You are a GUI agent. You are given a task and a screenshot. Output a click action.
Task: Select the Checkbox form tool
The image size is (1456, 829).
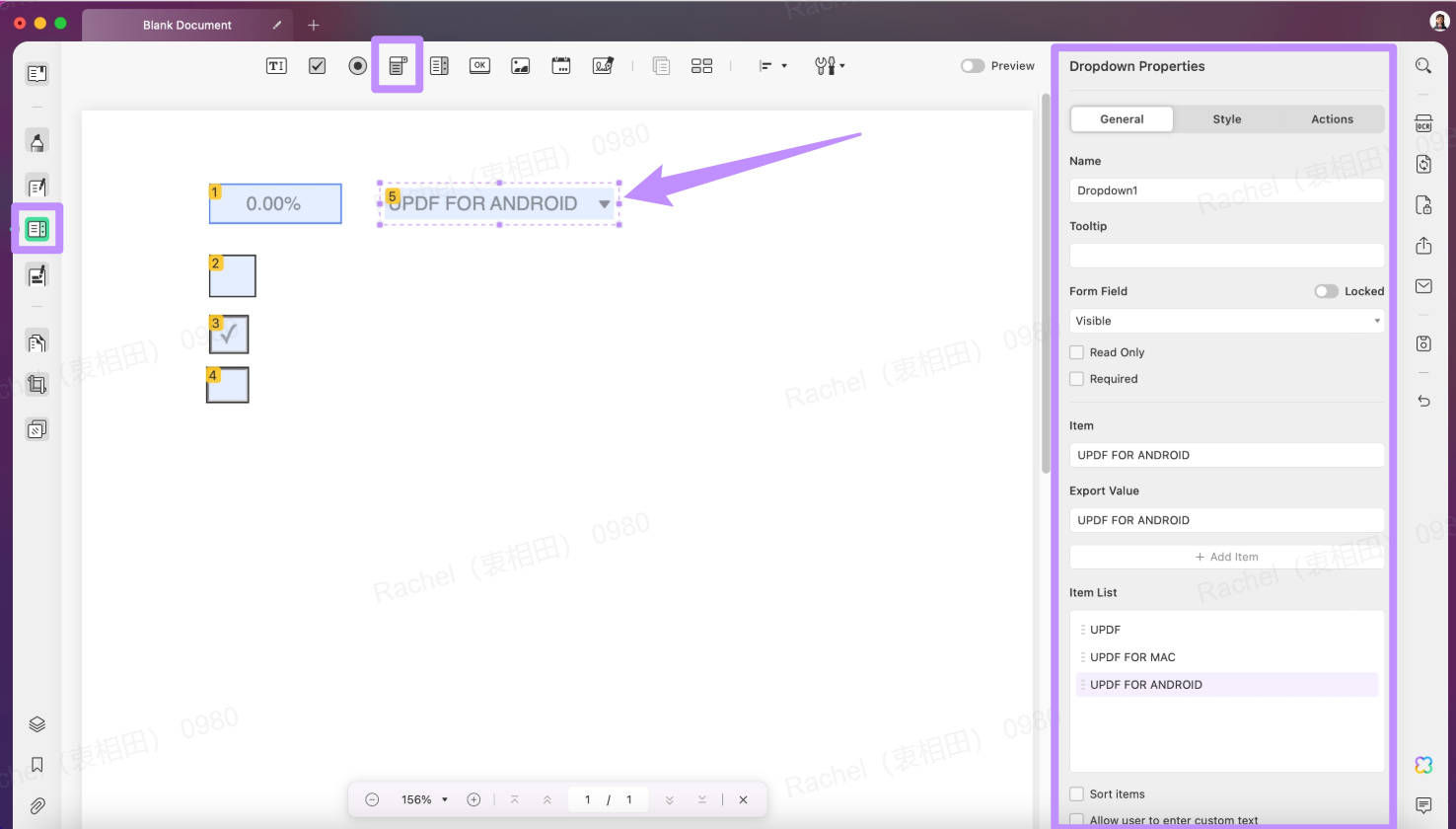317,65
